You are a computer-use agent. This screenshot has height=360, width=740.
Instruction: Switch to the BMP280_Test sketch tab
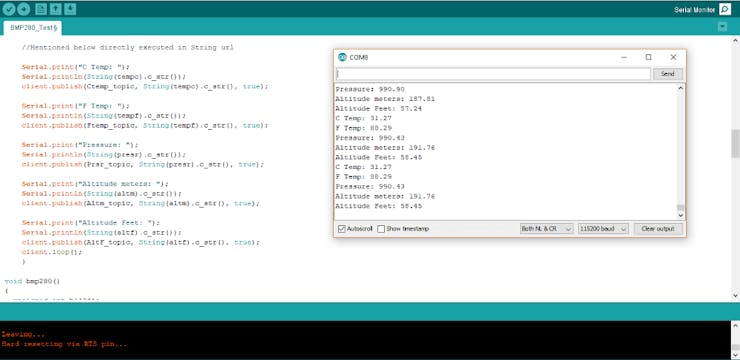point(34,28)
